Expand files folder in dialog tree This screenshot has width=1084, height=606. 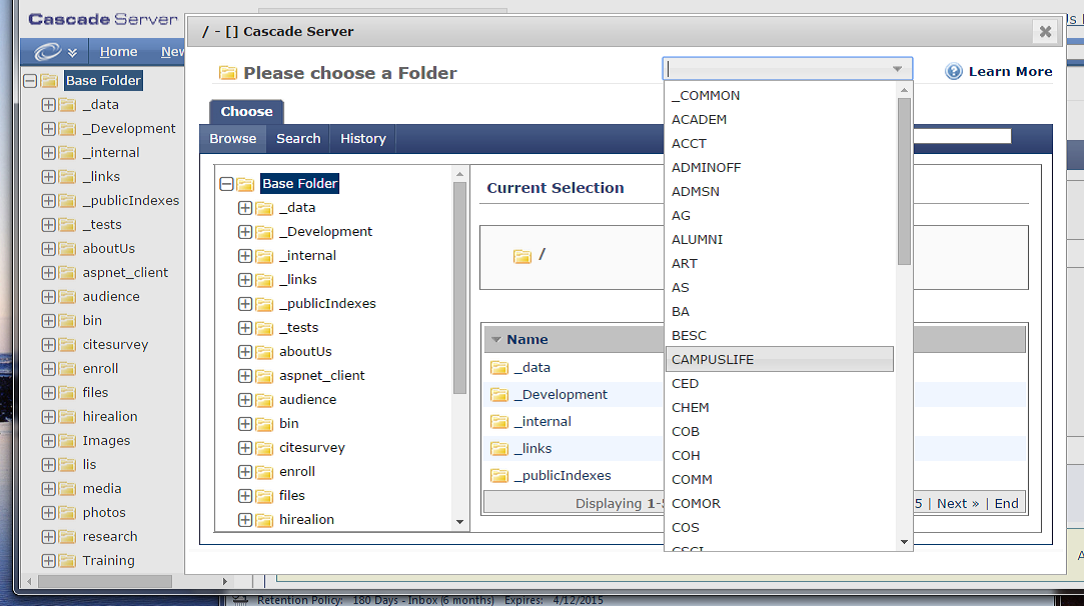[x=245, y=495]
